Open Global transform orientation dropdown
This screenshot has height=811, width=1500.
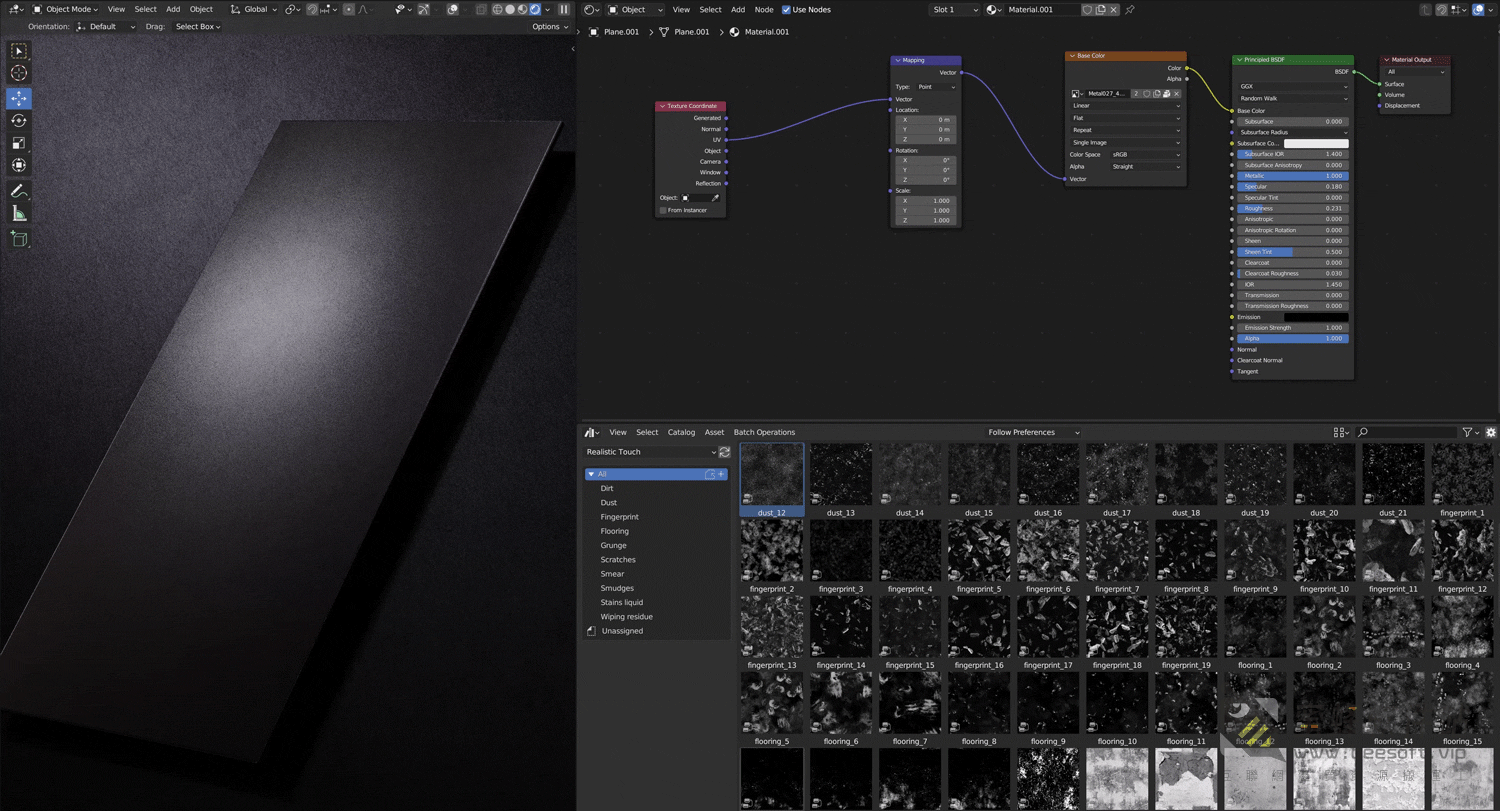(x=254, y=9)
